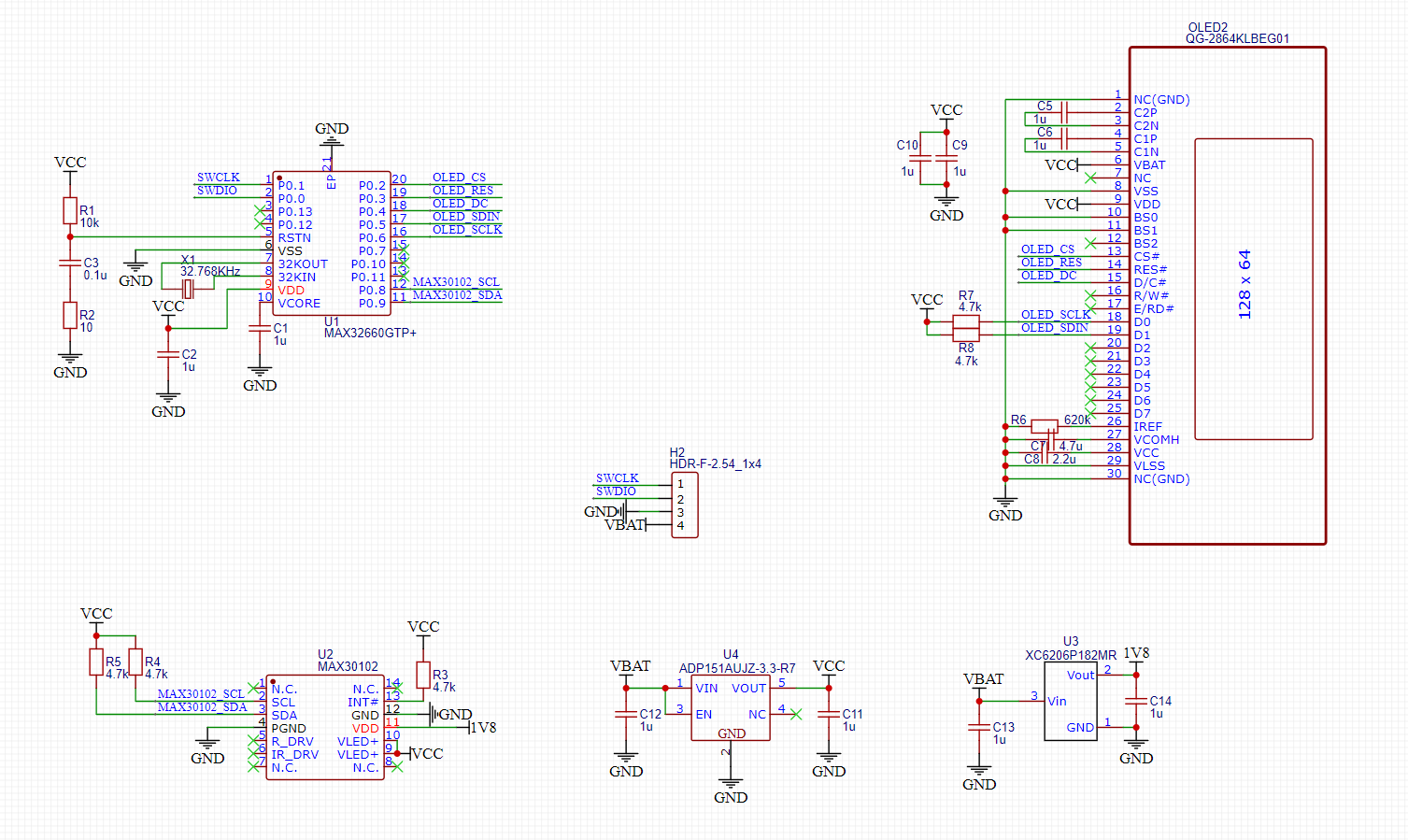Image resolution: width=1408 pixels, height=840 pixels.
Task: Click the HDR-F-2.54_1x4 header label
Action: tap(715, 464)
